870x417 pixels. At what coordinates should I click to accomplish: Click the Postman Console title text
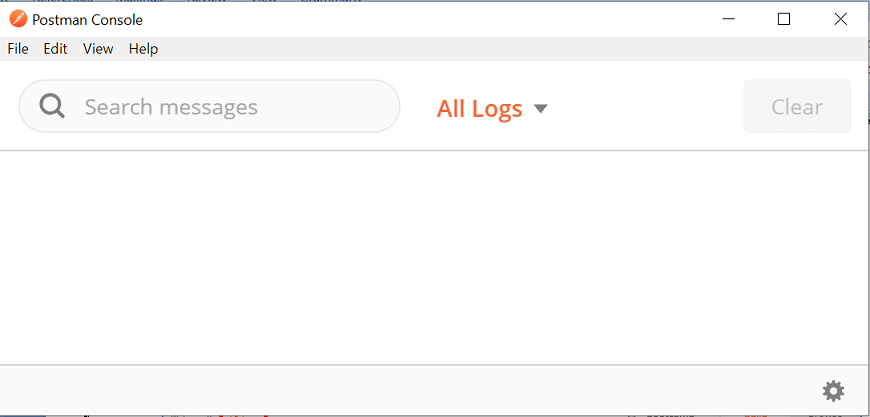(88, 20)
